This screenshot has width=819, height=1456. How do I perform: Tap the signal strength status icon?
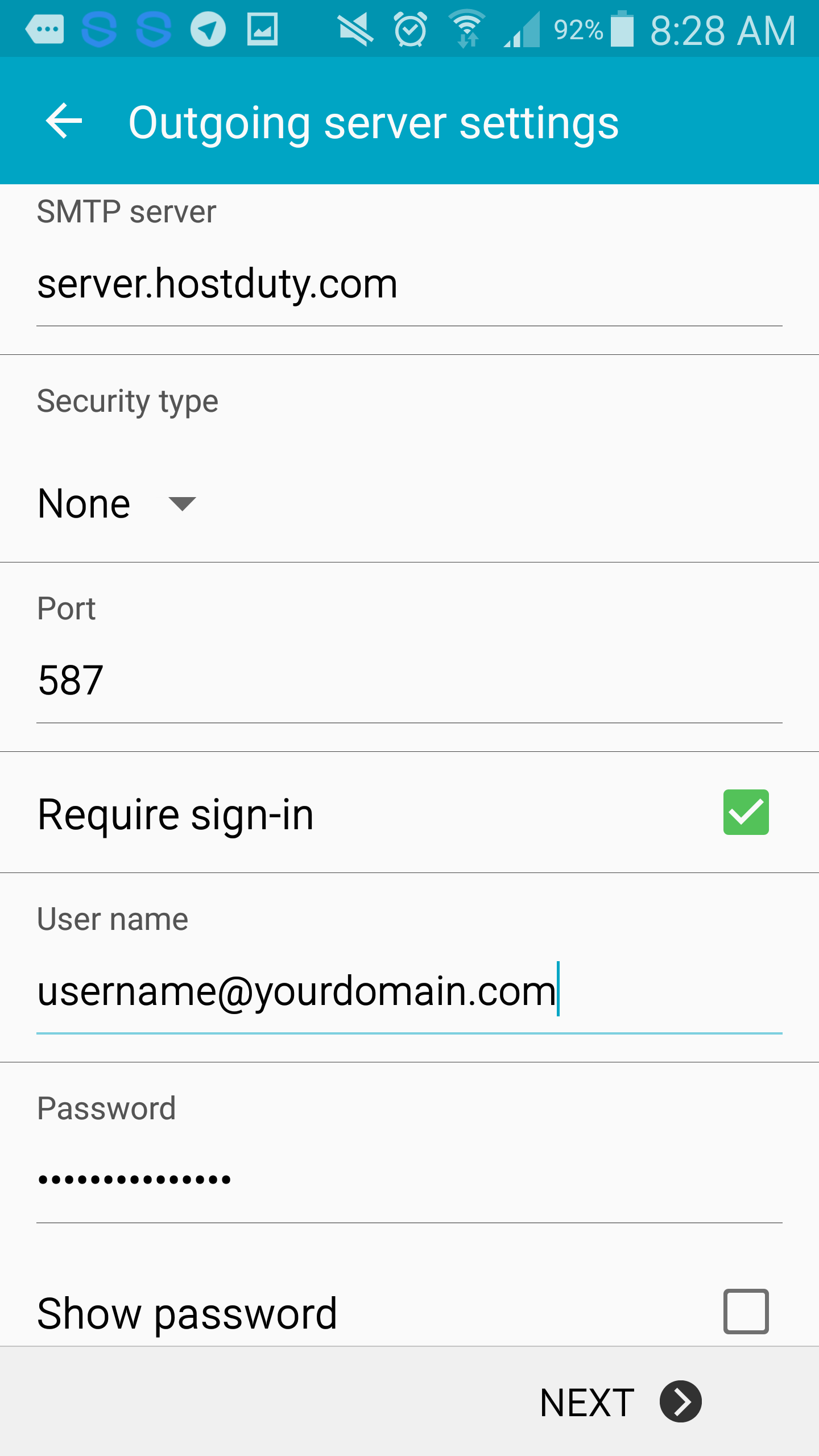click(x=522, y=31)
